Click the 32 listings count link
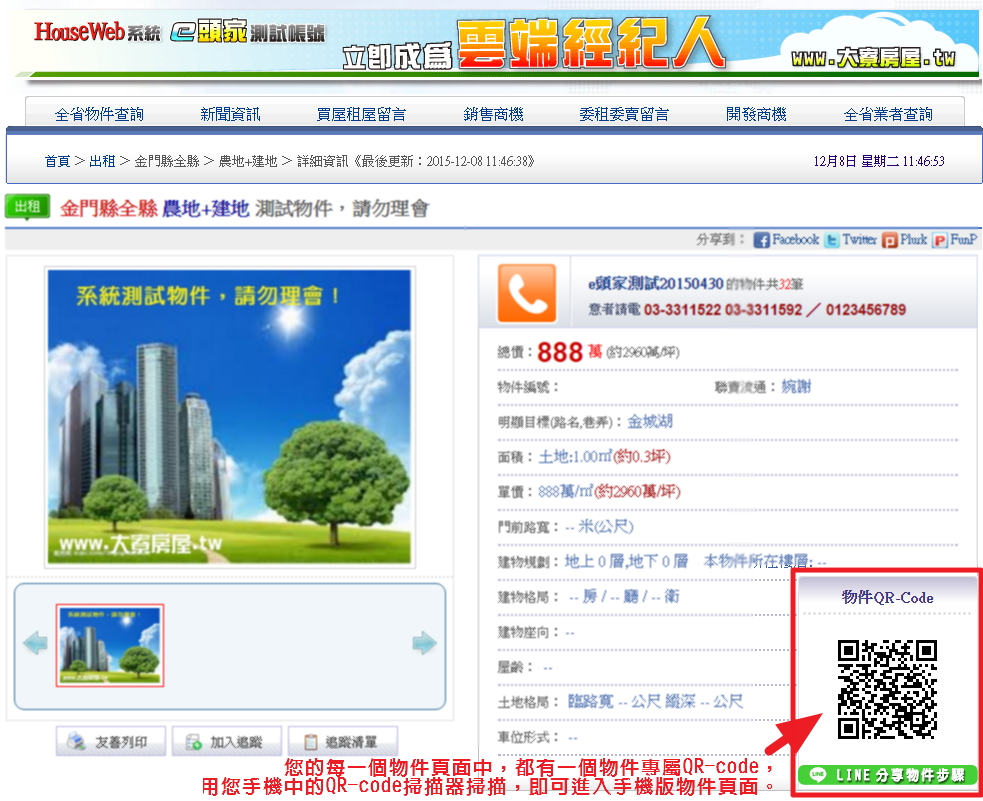 click(x=784, y=285)
